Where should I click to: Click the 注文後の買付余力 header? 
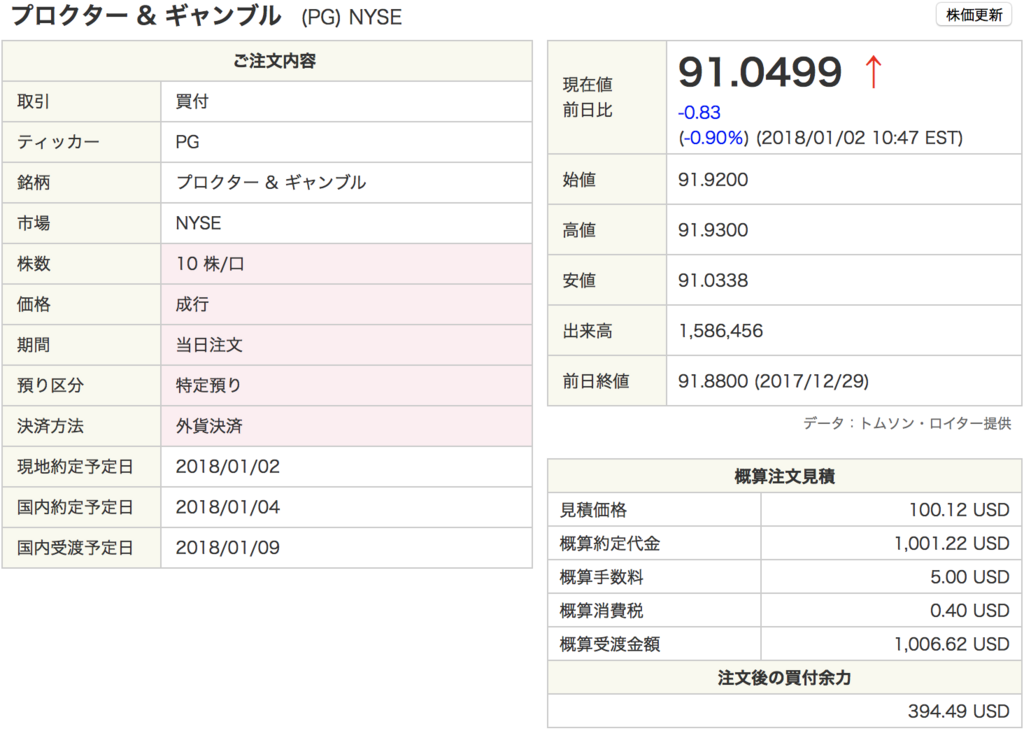[x=784, y=677]
